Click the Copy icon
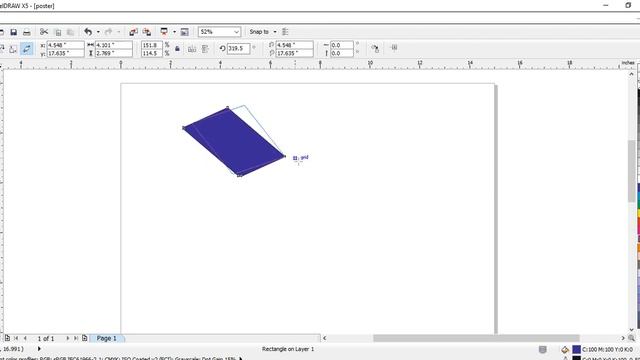 click(58, 32)
